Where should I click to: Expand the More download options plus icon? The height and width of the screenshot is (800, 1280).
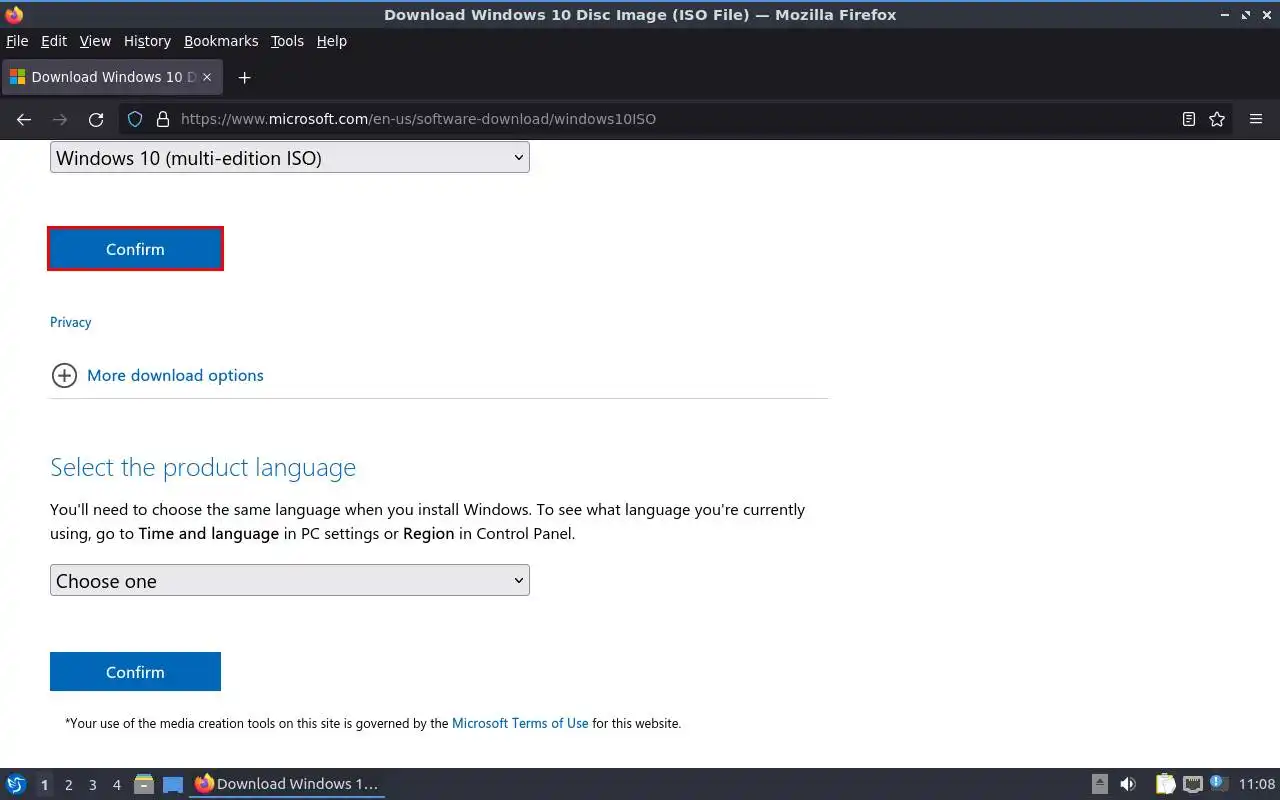[64, 375]
